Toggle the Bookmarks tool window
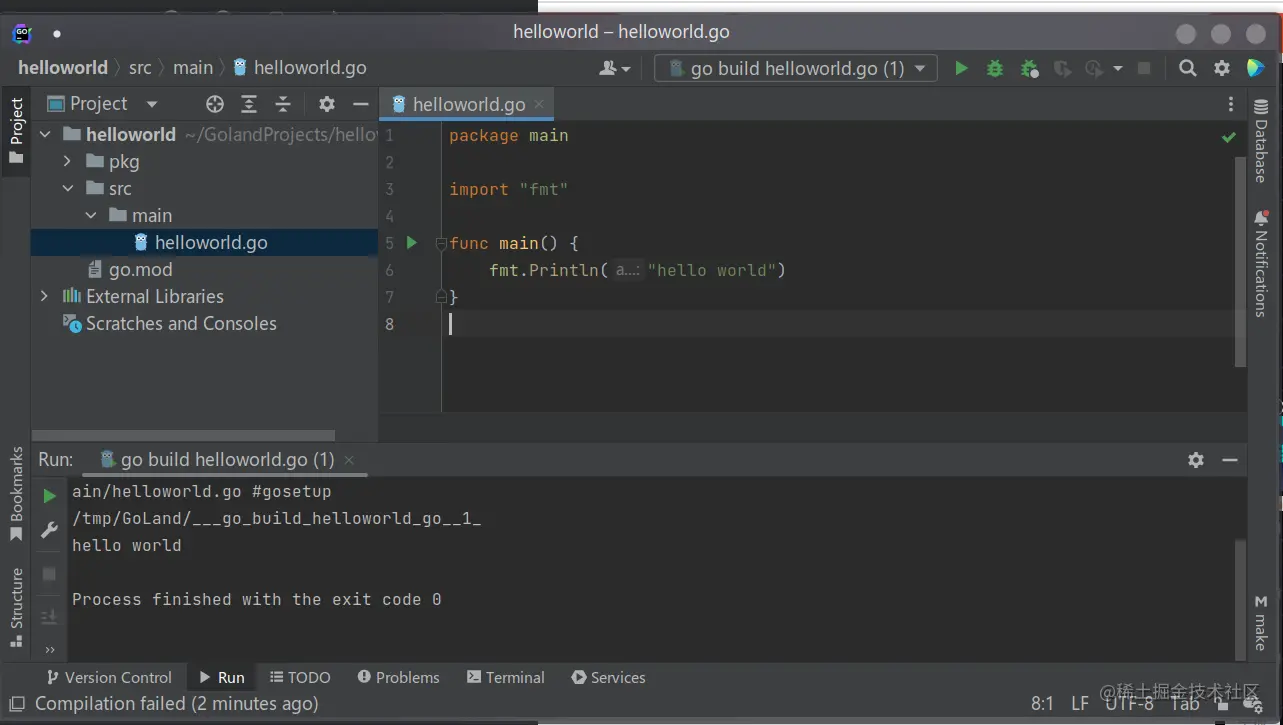1283x725 pixels. point(16,493)
